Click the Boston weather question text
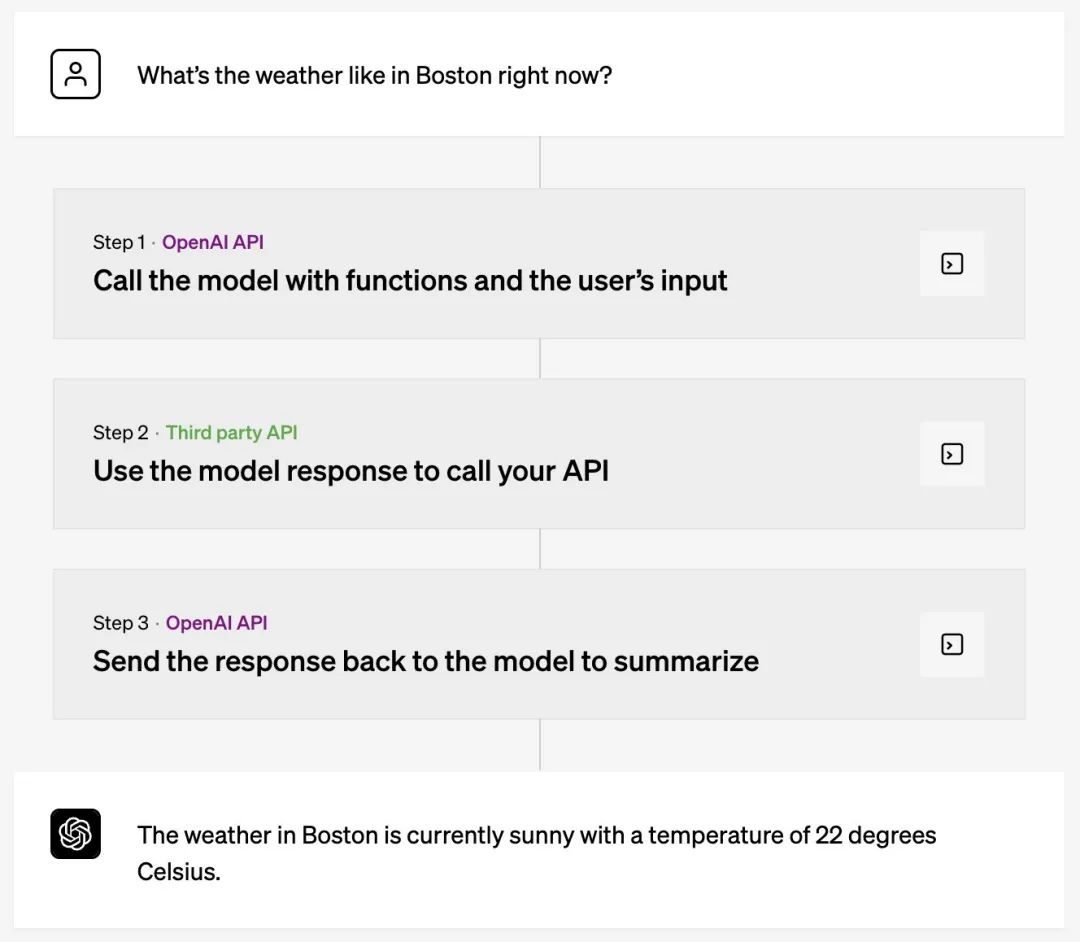The image size is (1080, 942). click(375, 75)
